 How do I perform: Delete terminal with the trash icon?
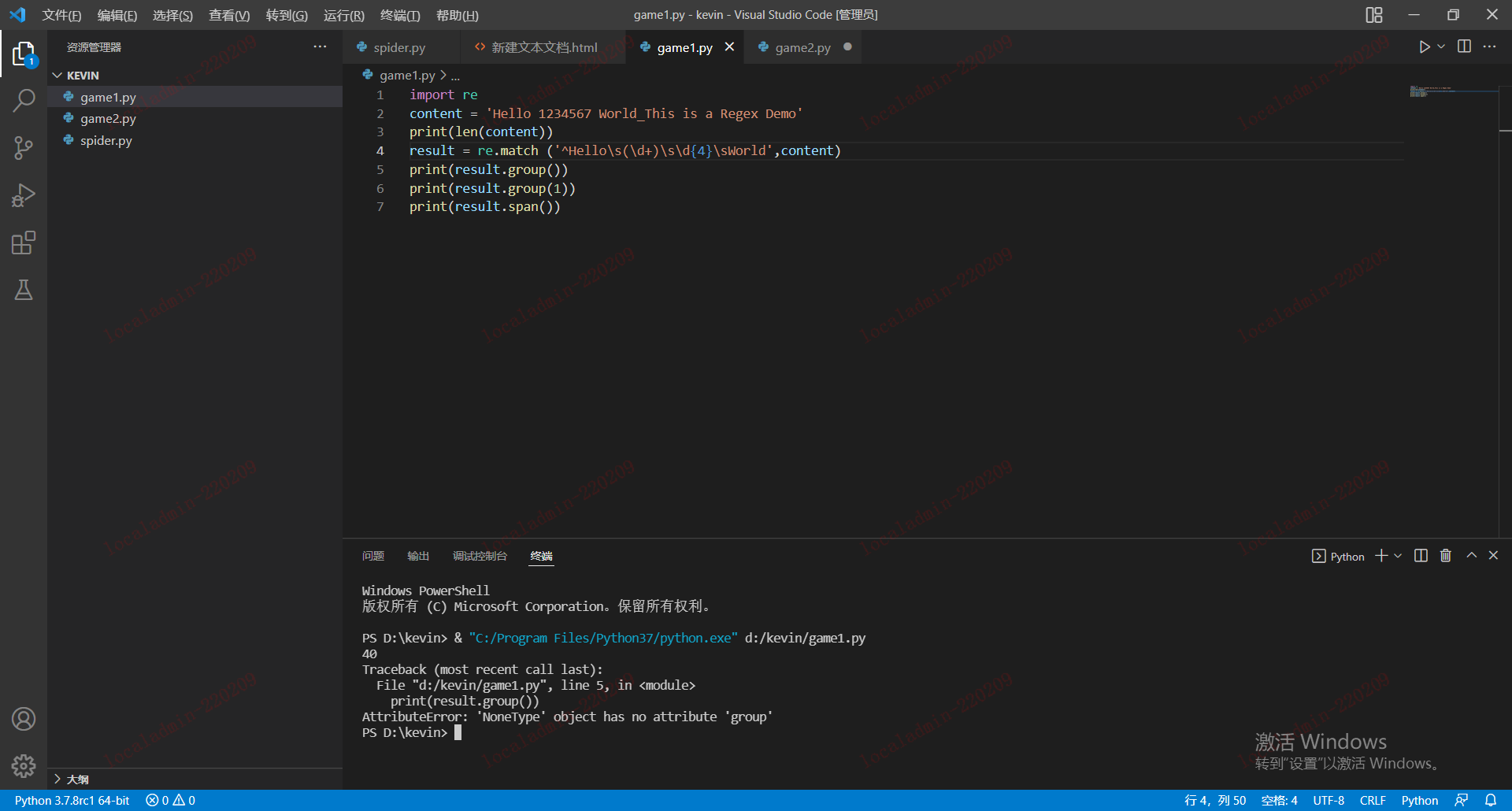[1446, 556]
